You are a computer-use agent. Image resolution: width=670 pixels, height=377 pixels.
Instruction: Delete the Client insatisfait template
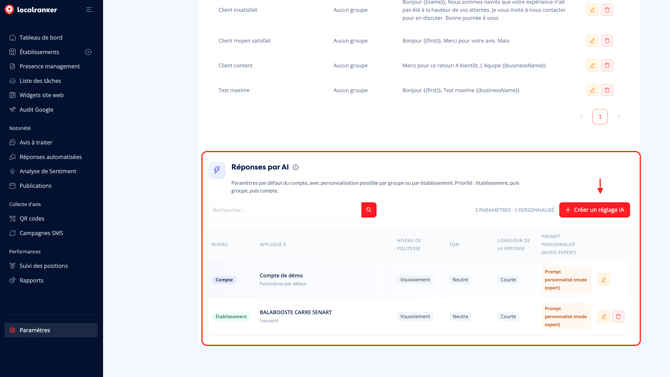tap(607, 10)
